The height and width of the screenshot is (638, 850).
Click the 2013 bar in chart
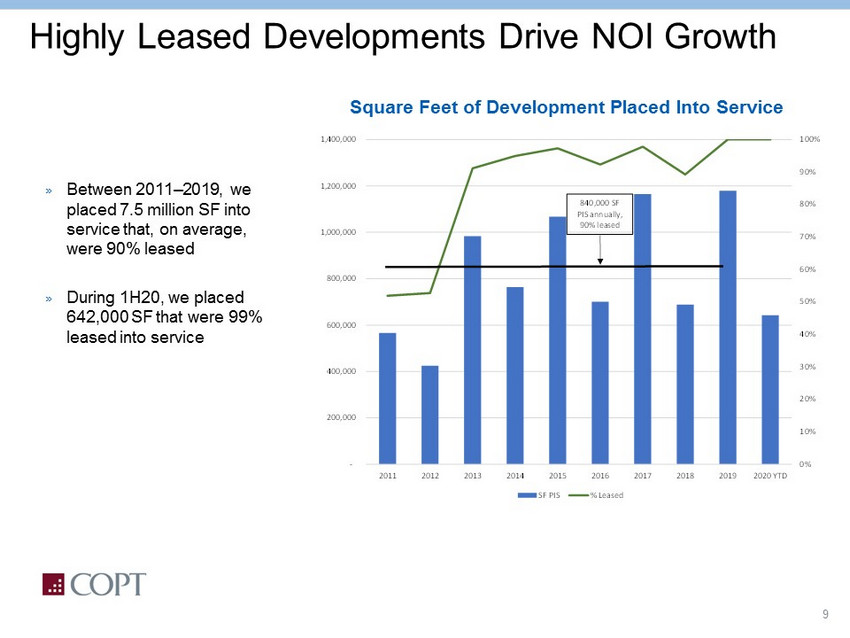[x=473, y=350]
